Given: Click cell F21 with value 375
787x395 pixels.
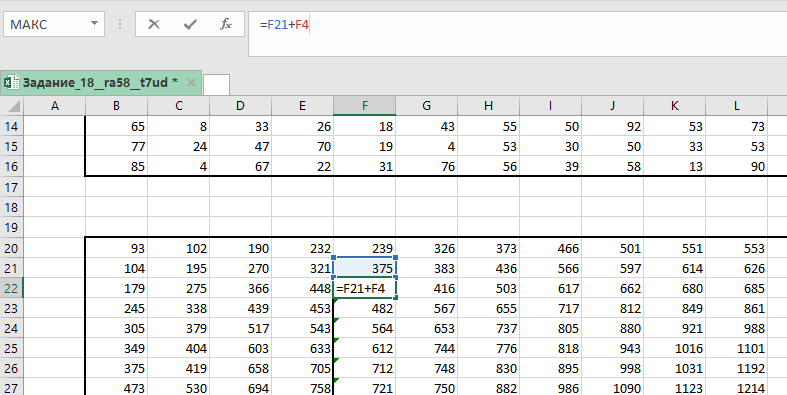Looking at the screenshot, I should [364, 268].
